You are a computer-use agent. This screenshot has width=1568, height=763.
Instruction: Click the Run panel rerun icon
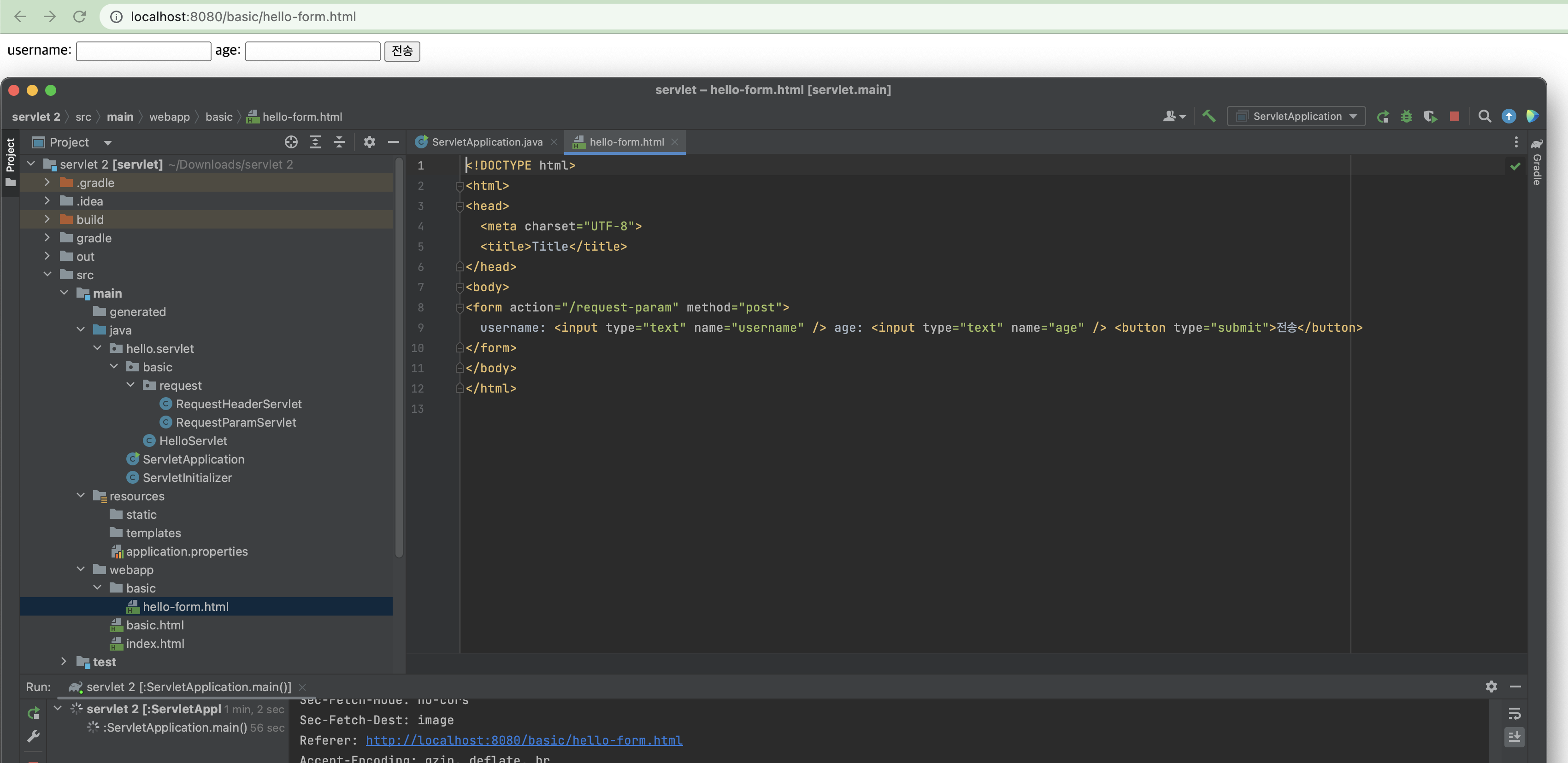click(34, 712)
